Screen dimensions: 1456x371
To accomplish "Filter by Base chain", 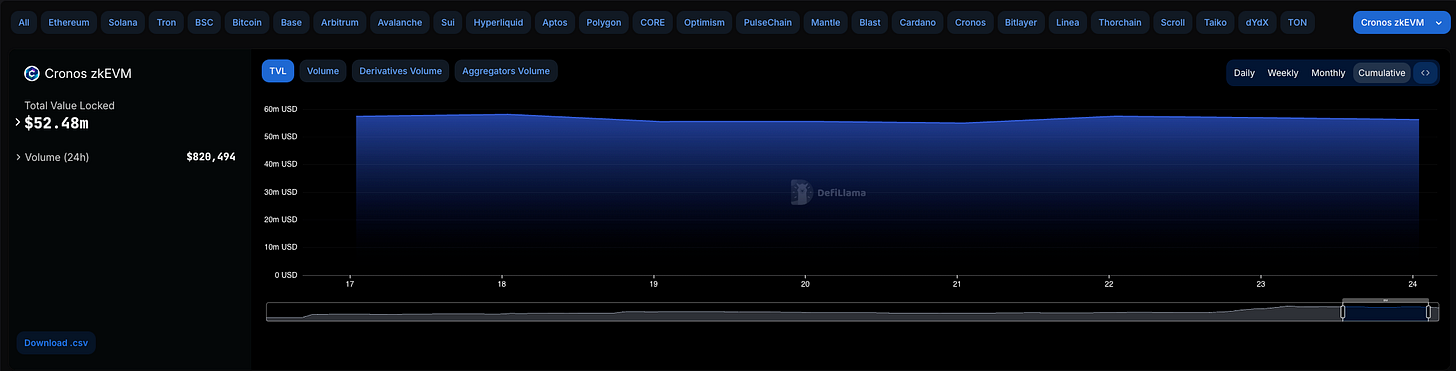I will point(291,22).
